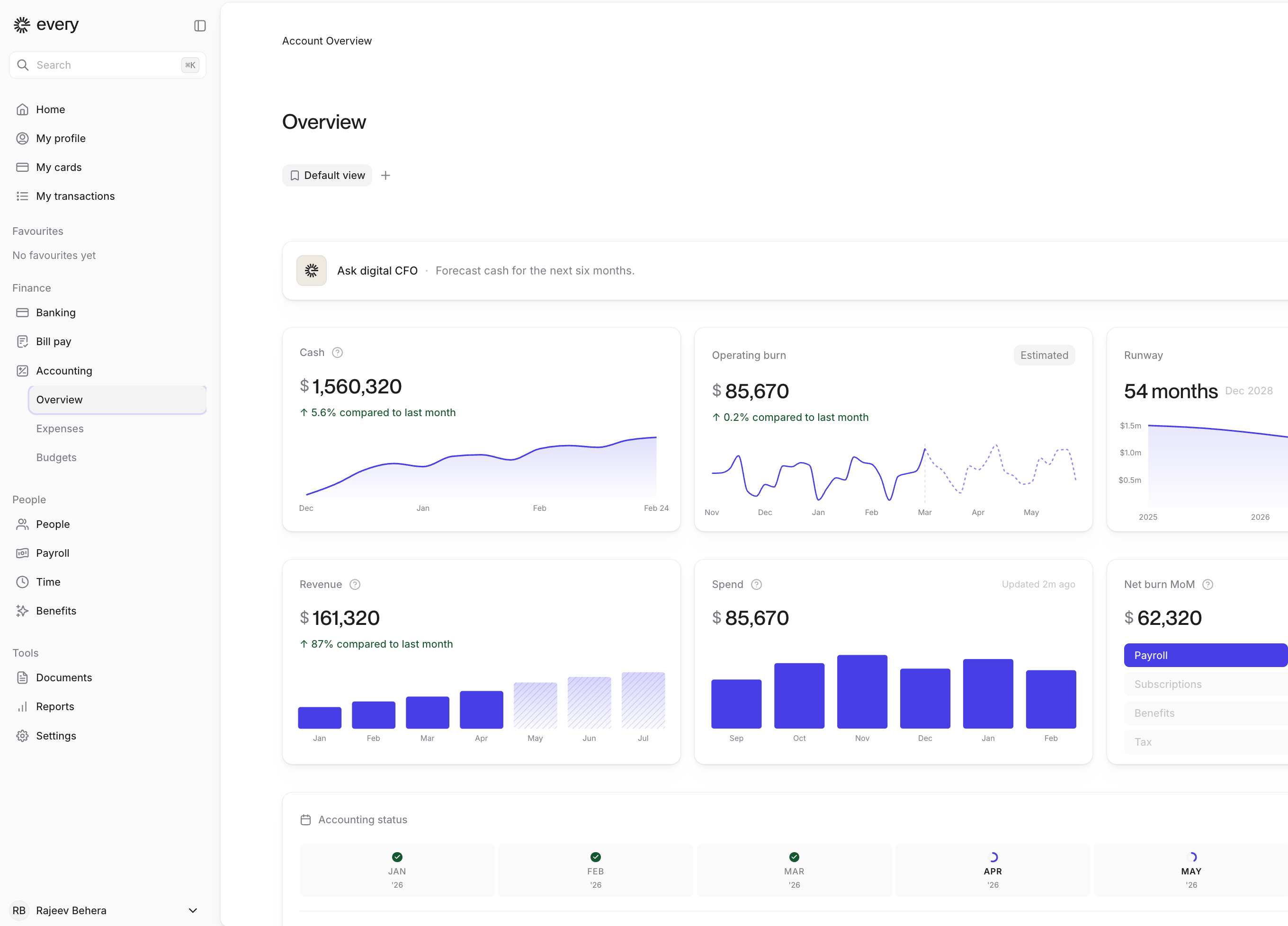The width and height of the screenshot is (1288, 926).
Task: Click the every logo icon
Action: (x=22, y=25)
